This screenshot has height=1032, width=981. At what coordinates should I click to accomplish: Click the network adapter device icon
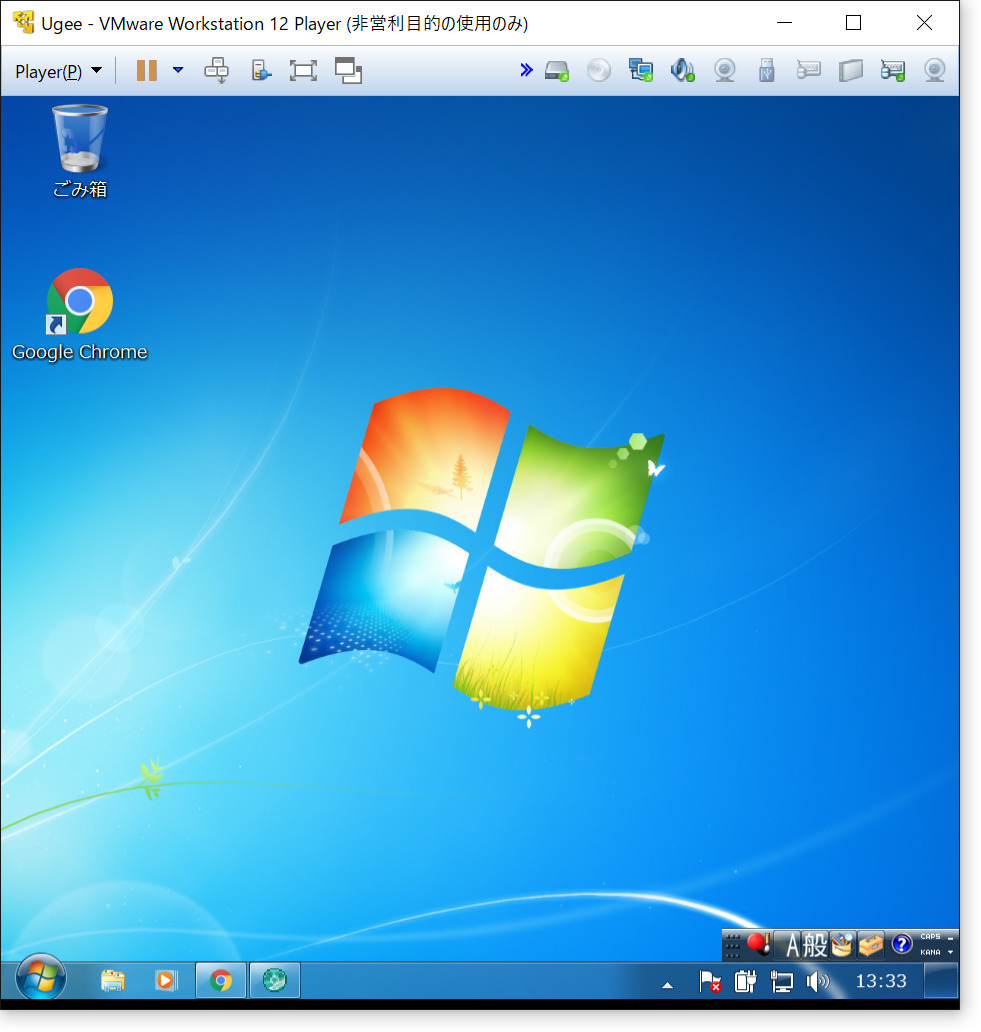point(640,70)
